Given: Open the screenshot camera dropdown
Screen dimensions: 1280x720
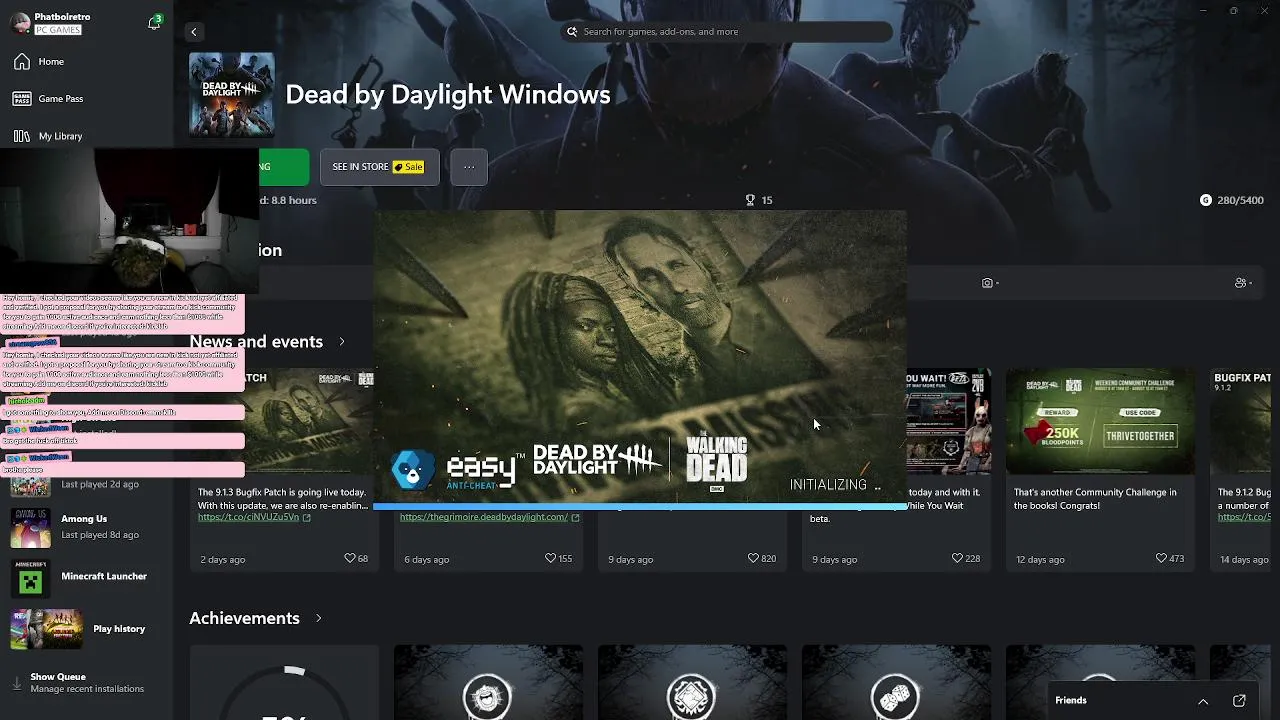Looking at the screenshot, I should click(x=990, y=283).
